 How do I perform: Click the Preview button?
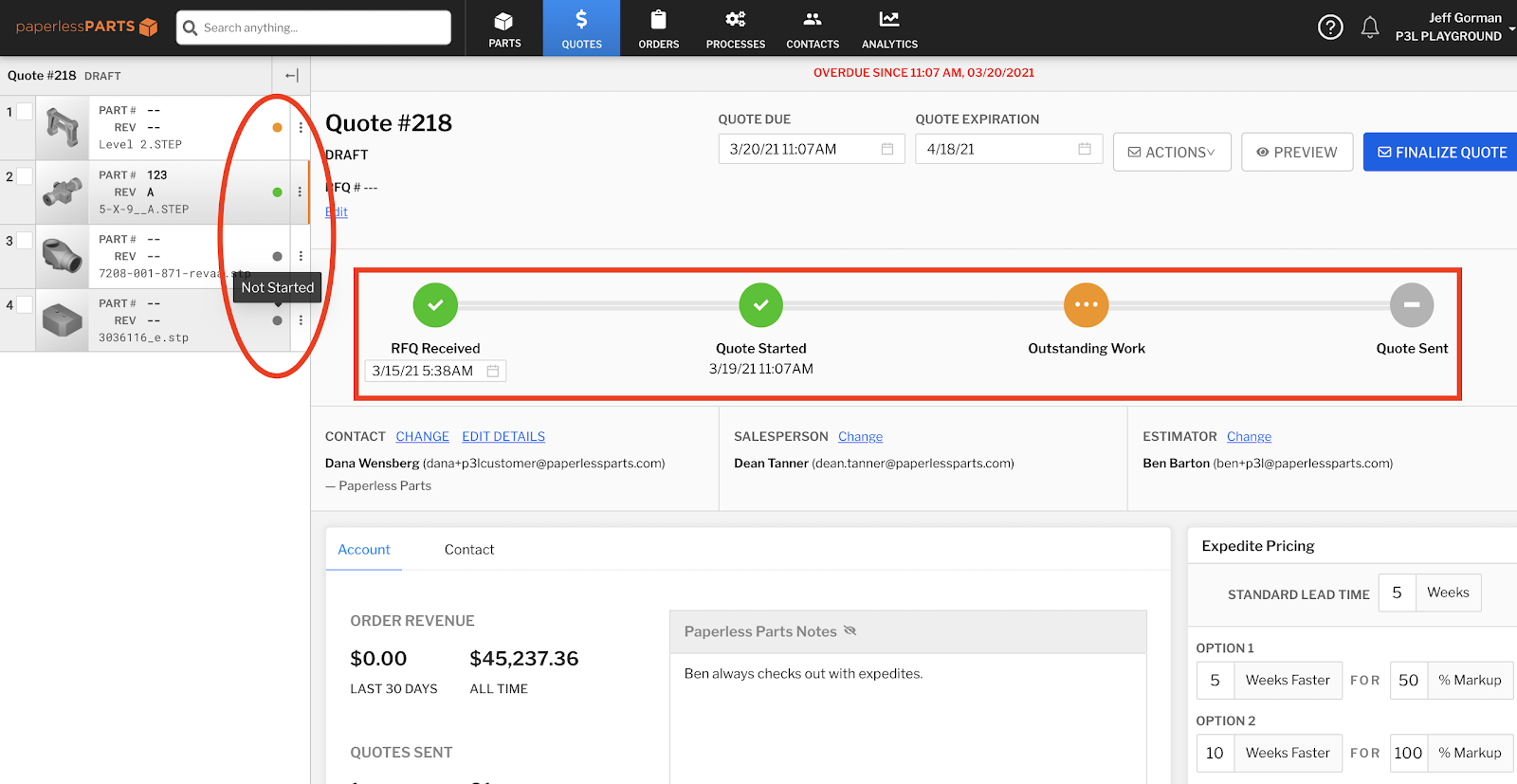pyautogui.click(x=1296, y=152)
